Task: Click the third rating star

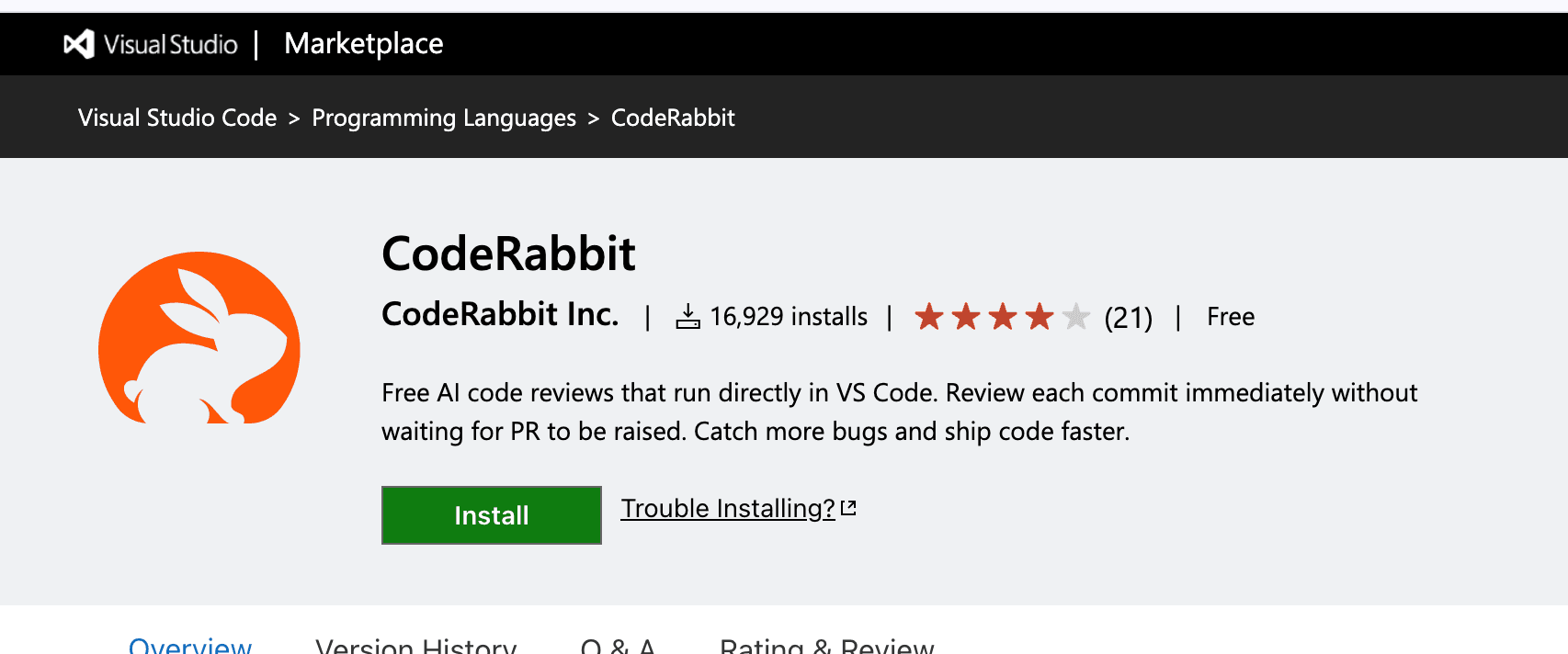Action: click(1003, 317)
